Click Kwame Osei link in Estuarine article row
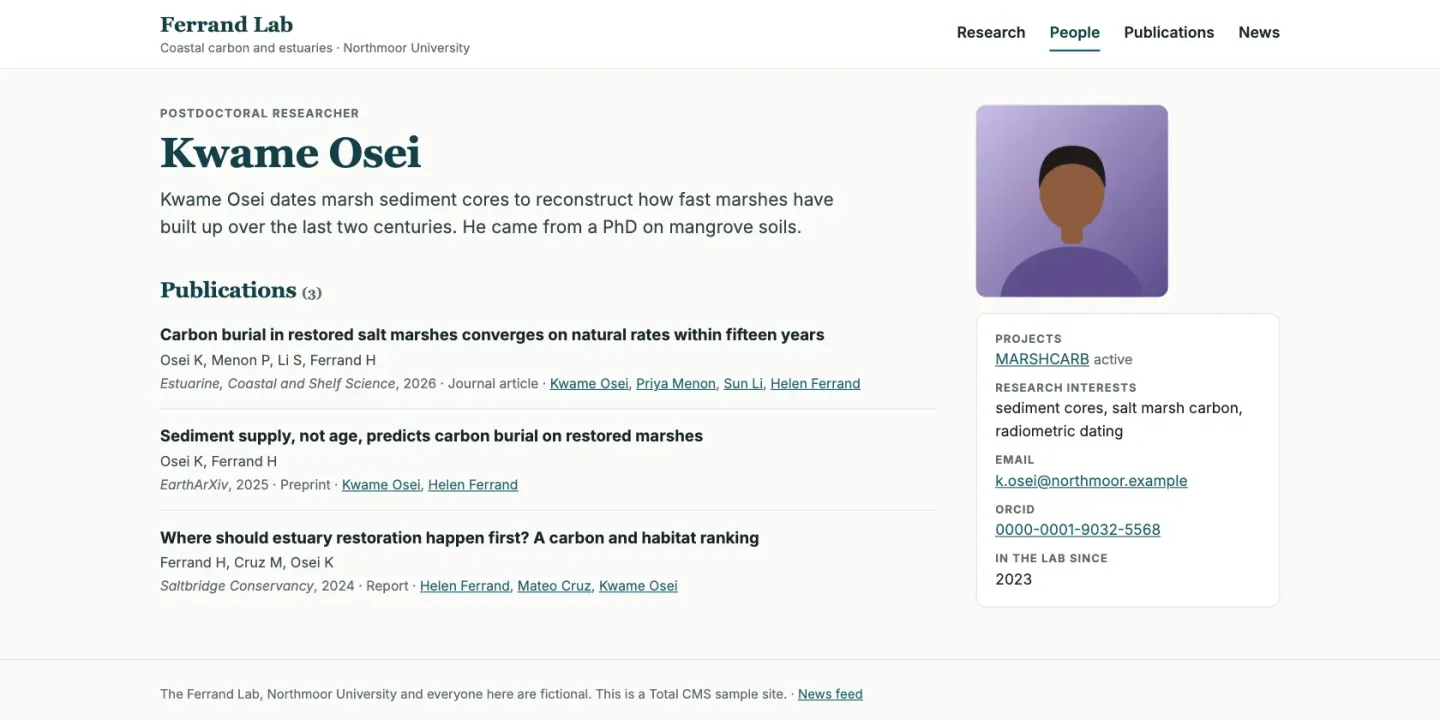The height and width of the screenshot is (720, 1440). click(589, 384)
